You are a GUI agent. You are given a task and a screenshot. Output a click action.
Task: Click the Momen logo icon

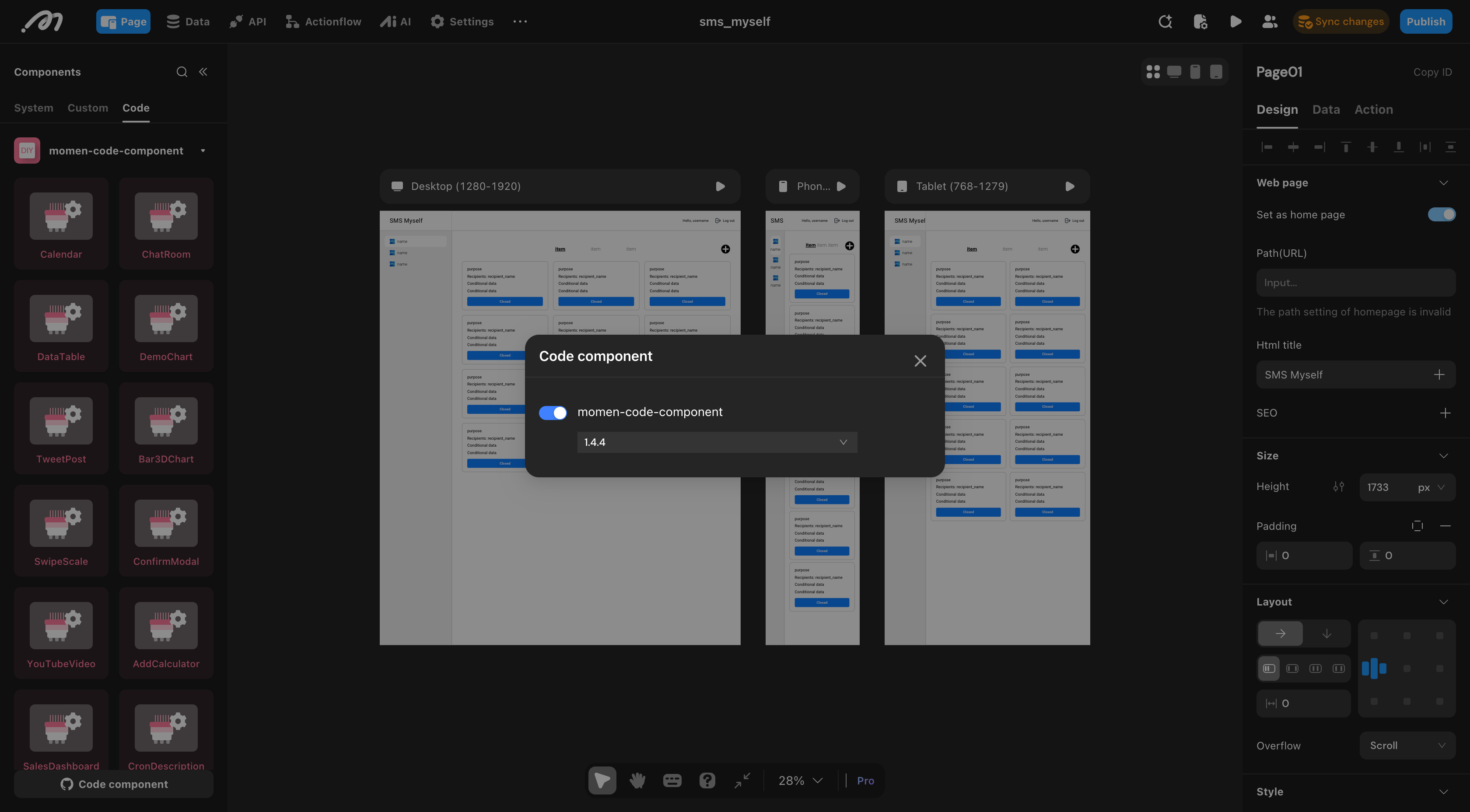pos(42,22)
